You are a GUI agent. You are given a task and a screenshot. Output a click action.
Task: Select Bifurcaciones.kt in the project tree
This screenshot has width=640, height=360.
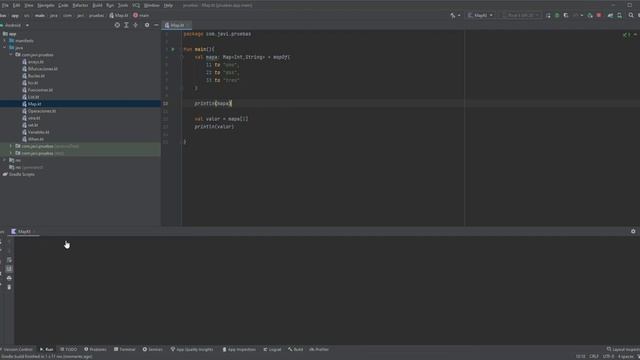tap(42, 69)
